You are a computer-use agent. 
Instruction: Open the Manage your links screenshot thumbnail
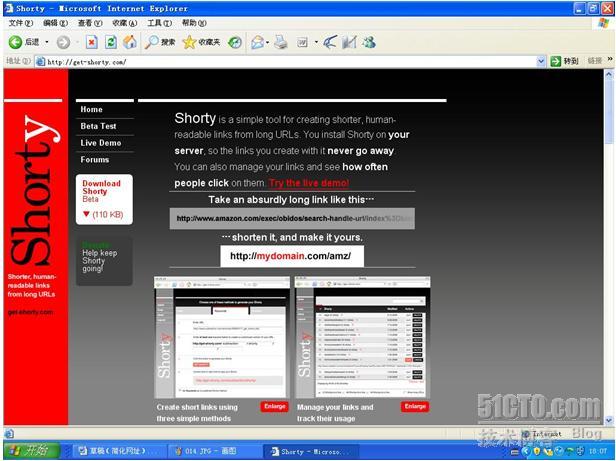click(x=363, y=338)
